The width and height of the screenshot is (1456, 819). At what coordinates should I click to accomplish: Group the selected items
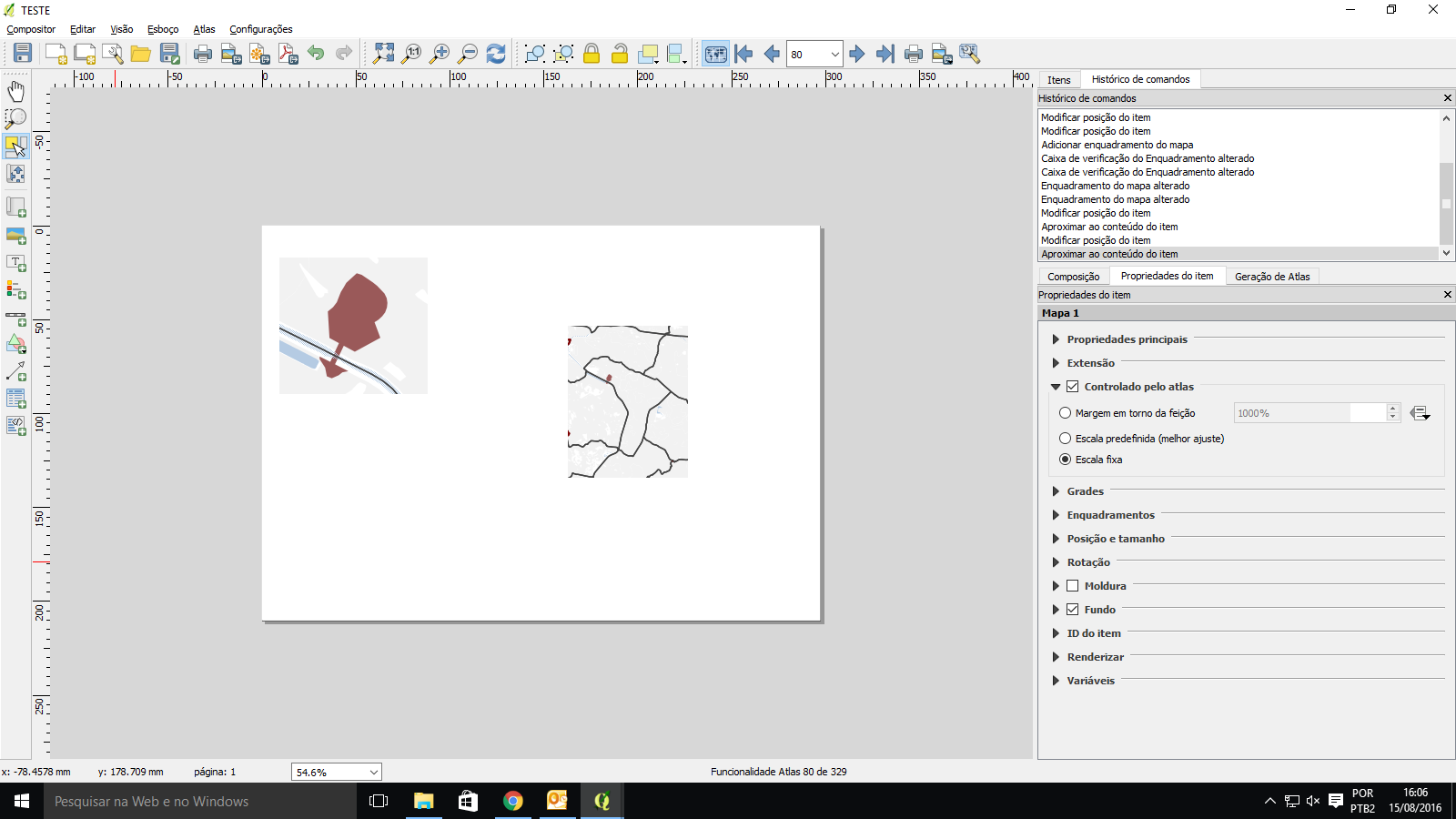535,54
